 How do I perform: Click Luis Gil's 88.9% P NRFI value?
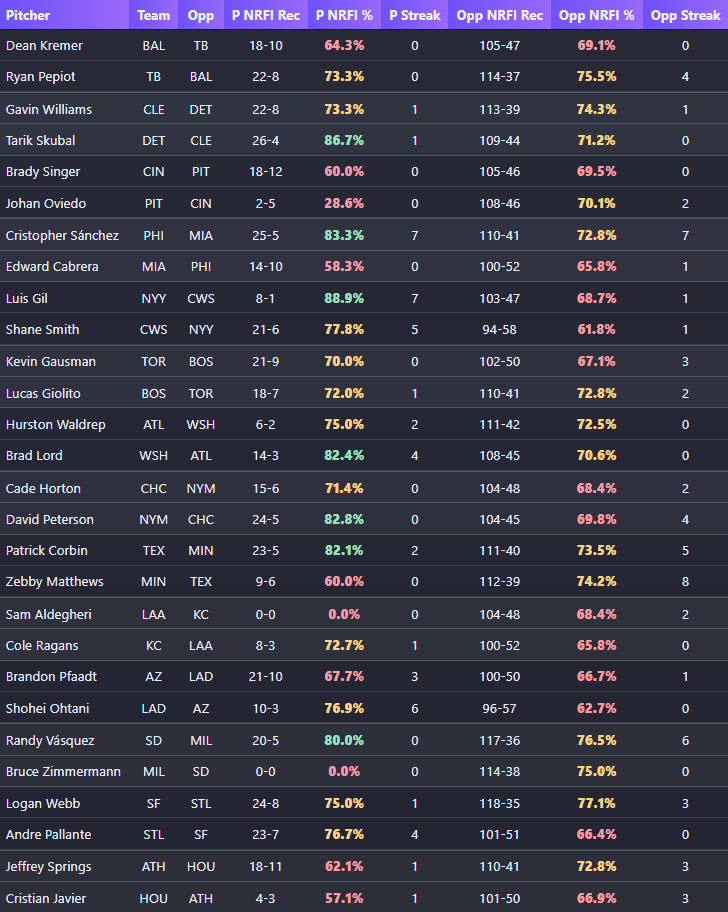coord(344,298)
